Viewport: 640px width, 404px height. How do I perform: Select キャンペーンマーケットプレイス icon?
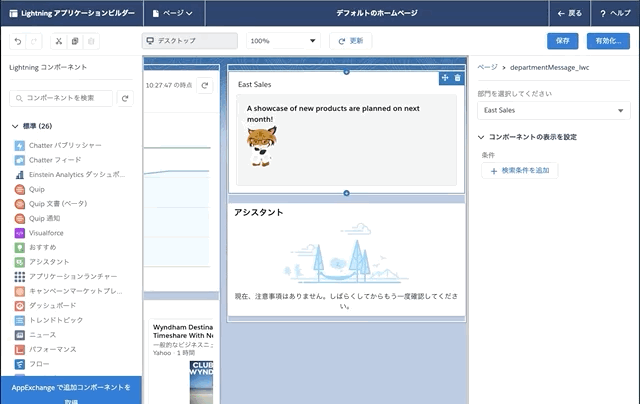pyautogui.click(x=20, y=291)
